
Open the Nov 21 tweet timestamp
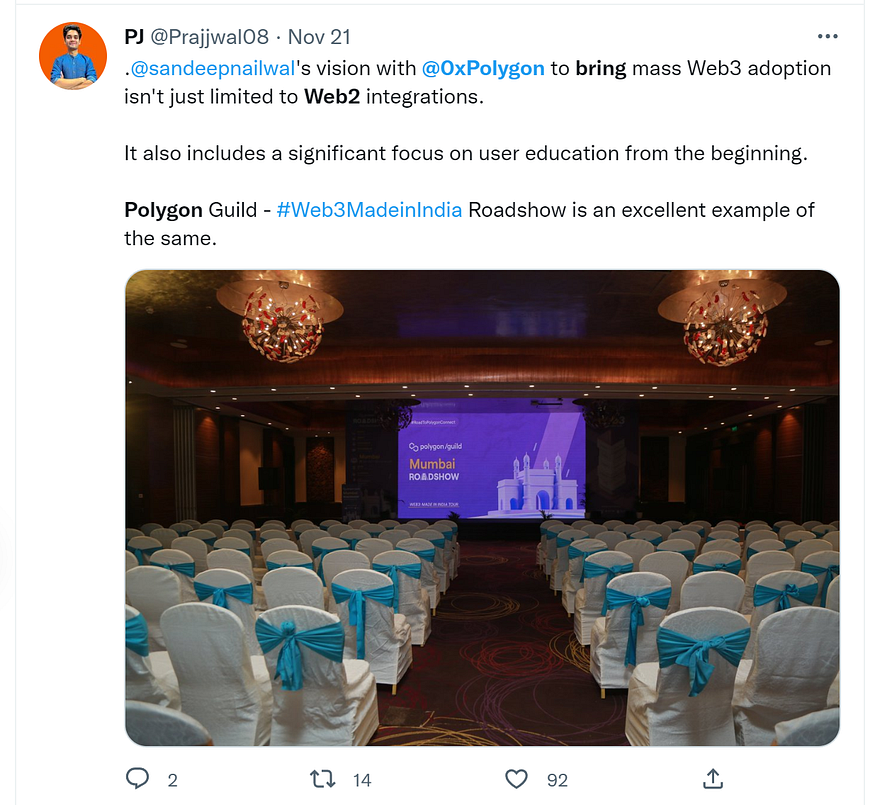319,37
